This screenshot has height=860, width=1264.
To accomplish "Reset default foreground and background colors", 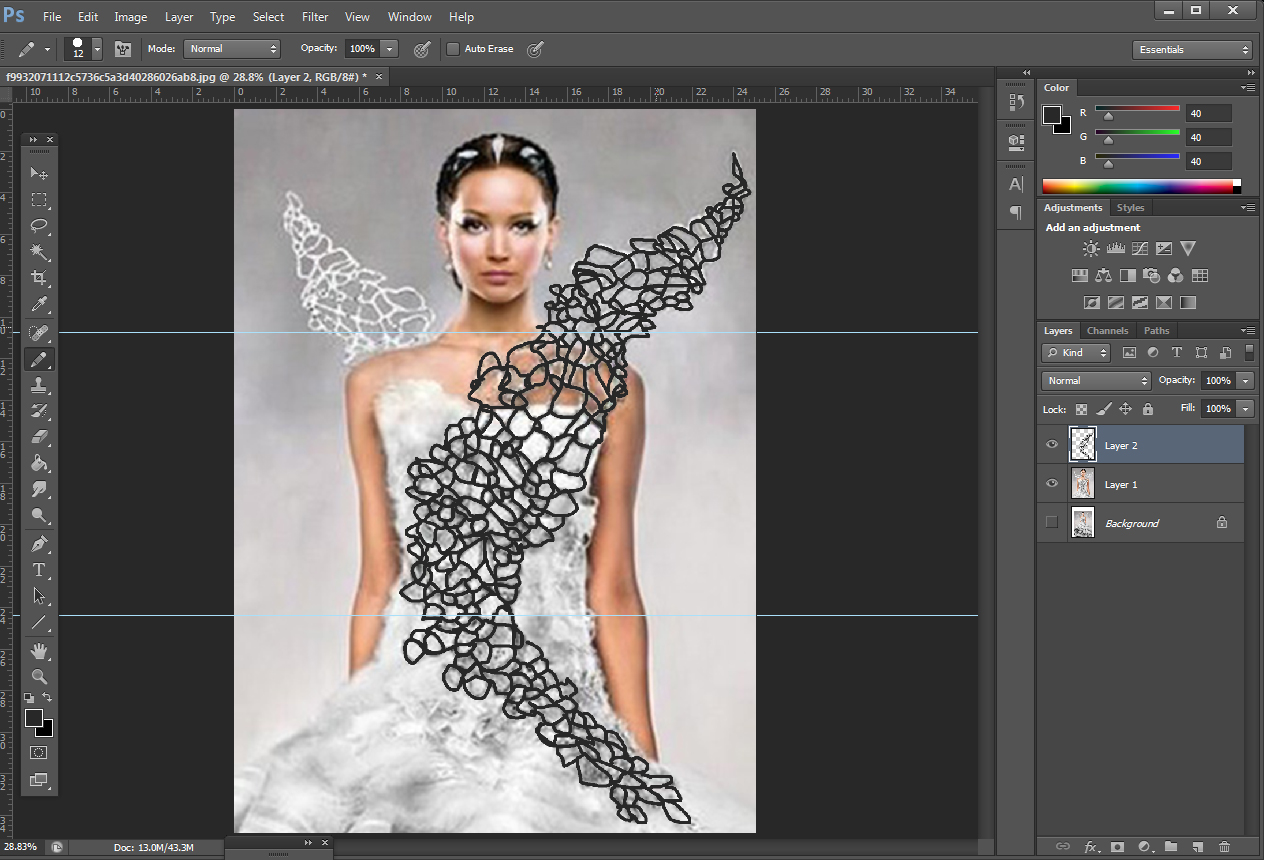I will [x=30, y=697].
